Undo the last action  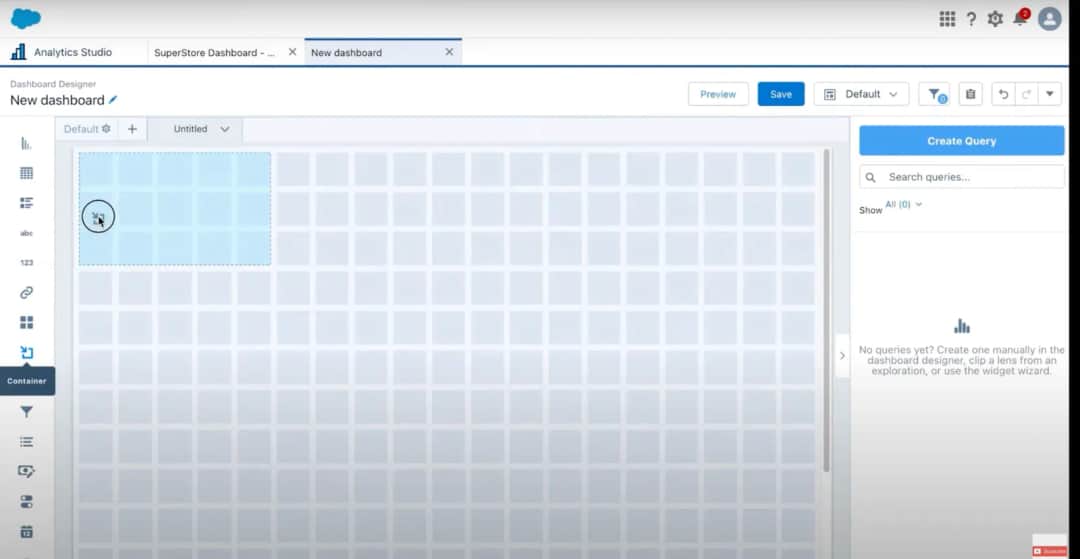(x=1004, y=94)
